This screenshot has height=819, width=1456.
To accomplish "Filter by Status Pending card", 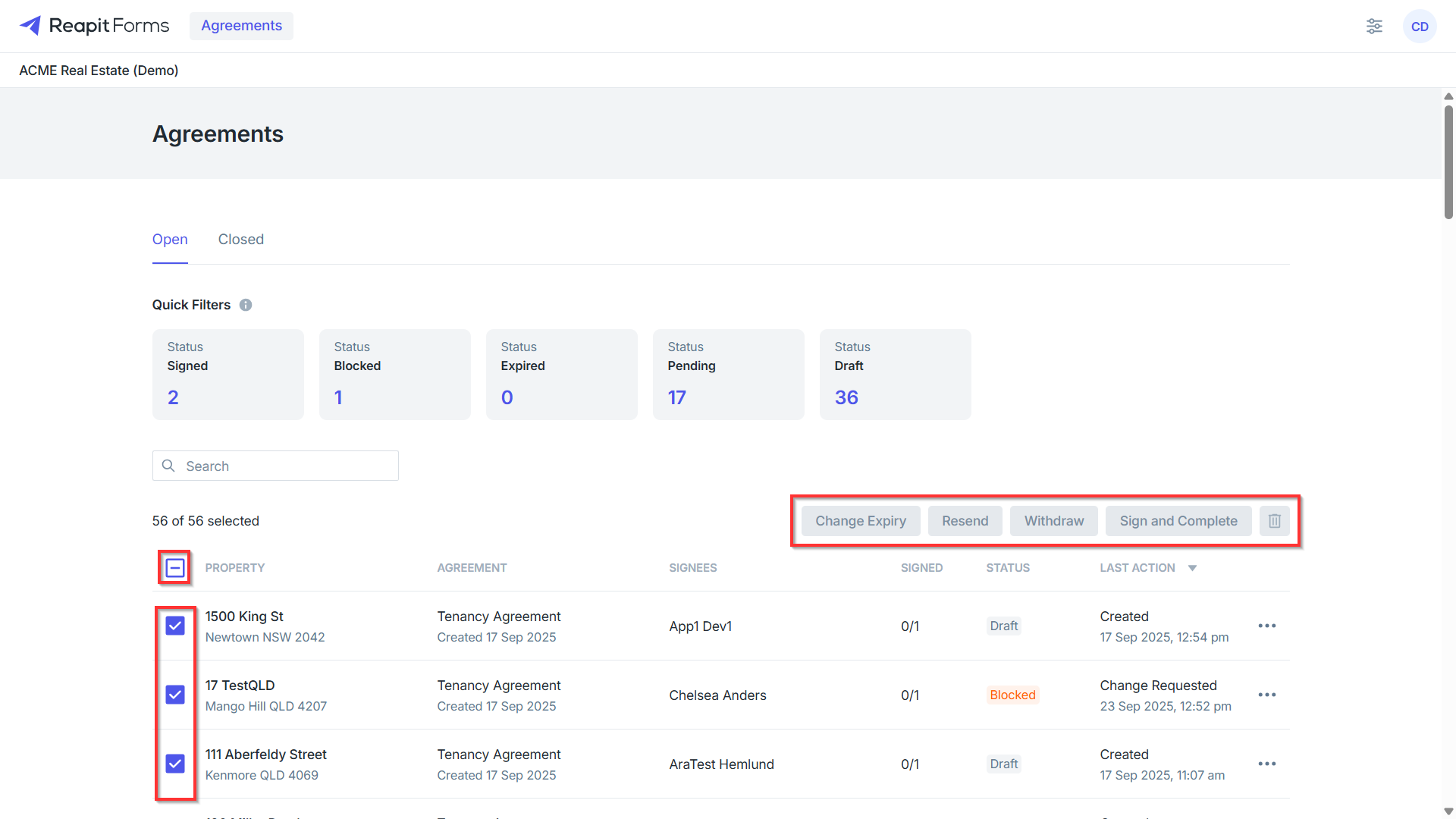I will click(729, 375).
